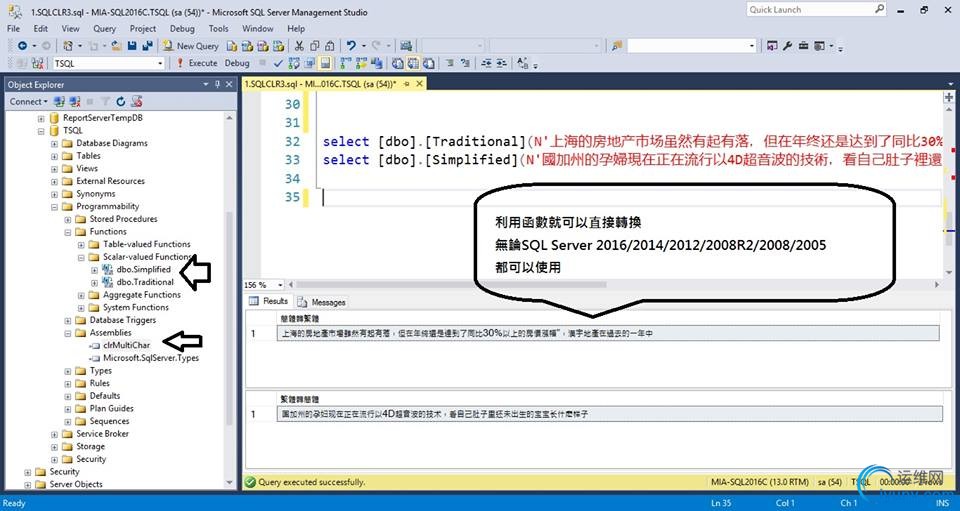Open the Project menu
The height and width of the screenshot is (511, 960).
tap(143, 28)
